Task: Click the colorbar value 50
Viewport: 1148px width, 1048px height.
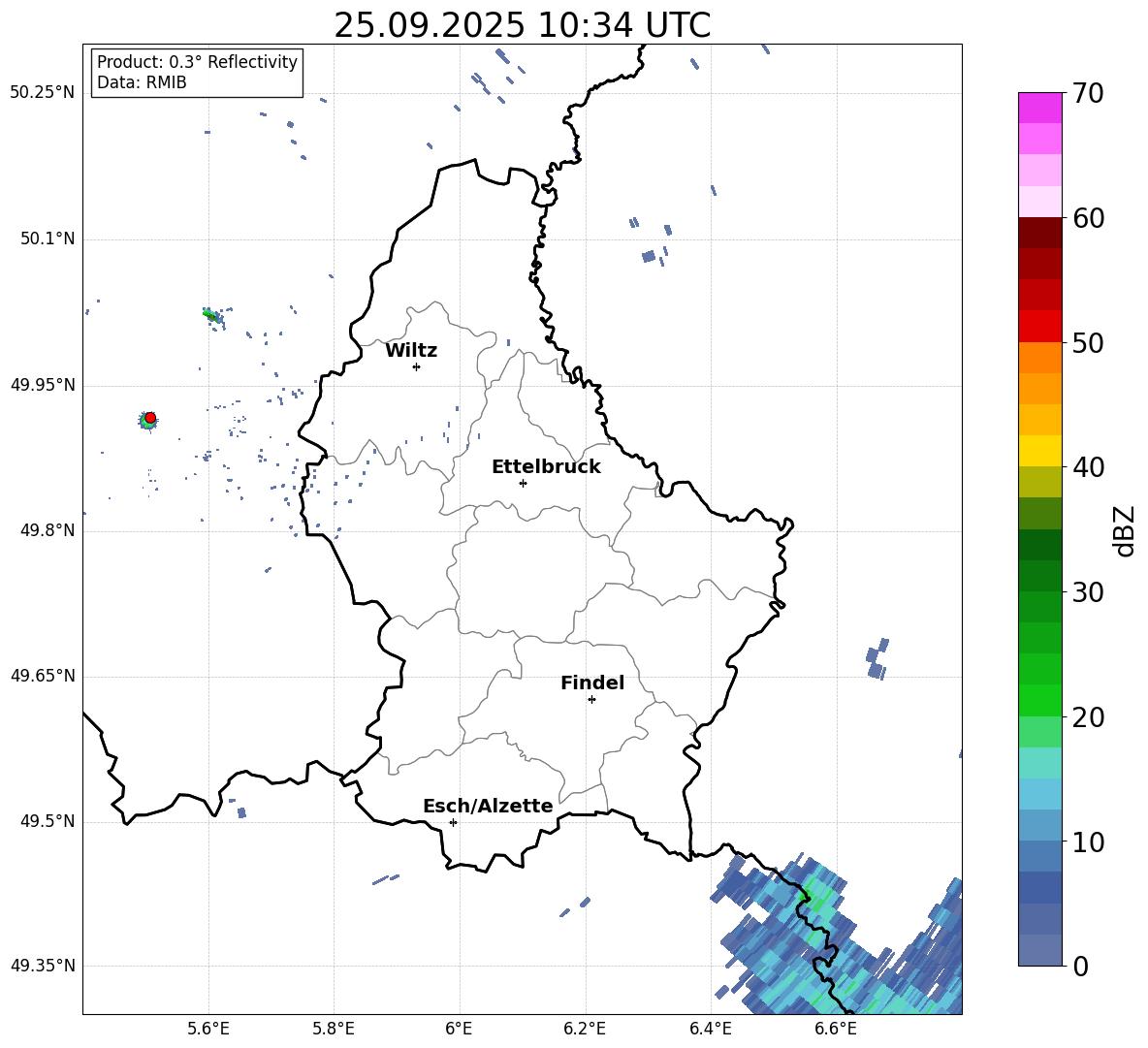Action: tap(1088, 343)
